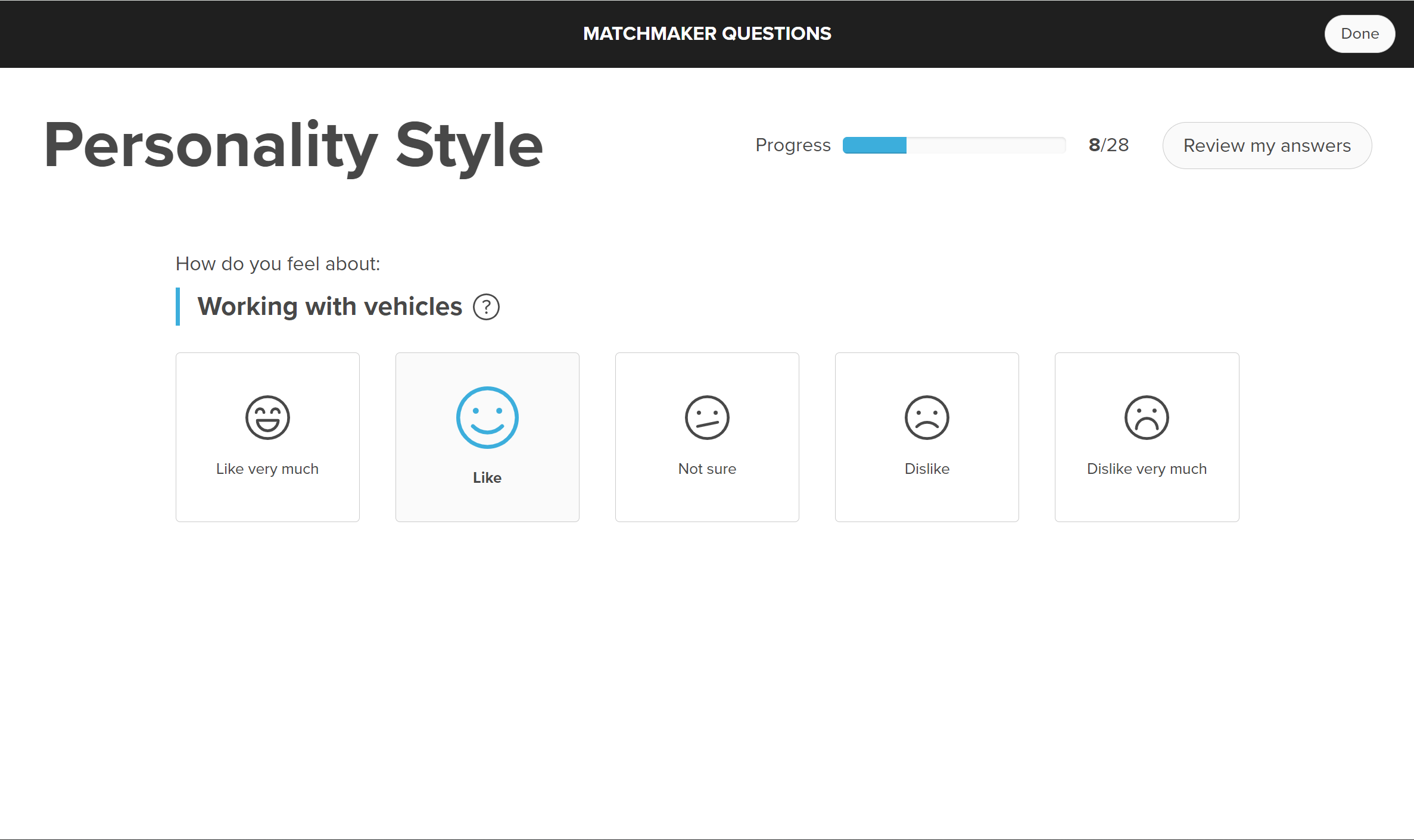This screenshot has width=1414, height=840.
Task: Choose the Dislike option card
Action: coord(927,437)
